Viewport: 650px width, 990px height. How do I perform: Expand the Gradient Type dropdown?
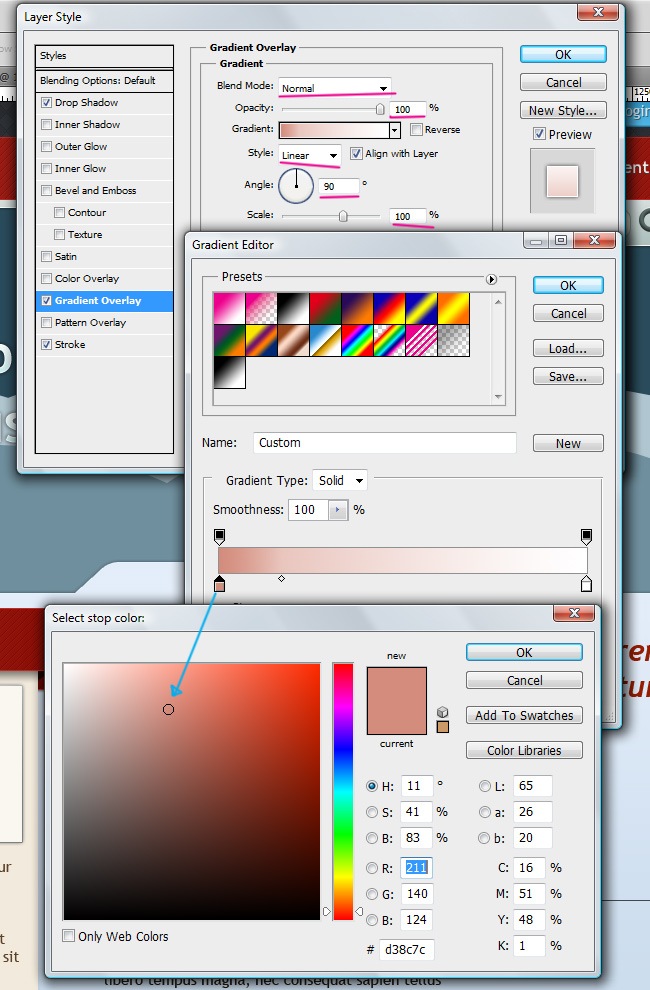[x=340, y=481]
